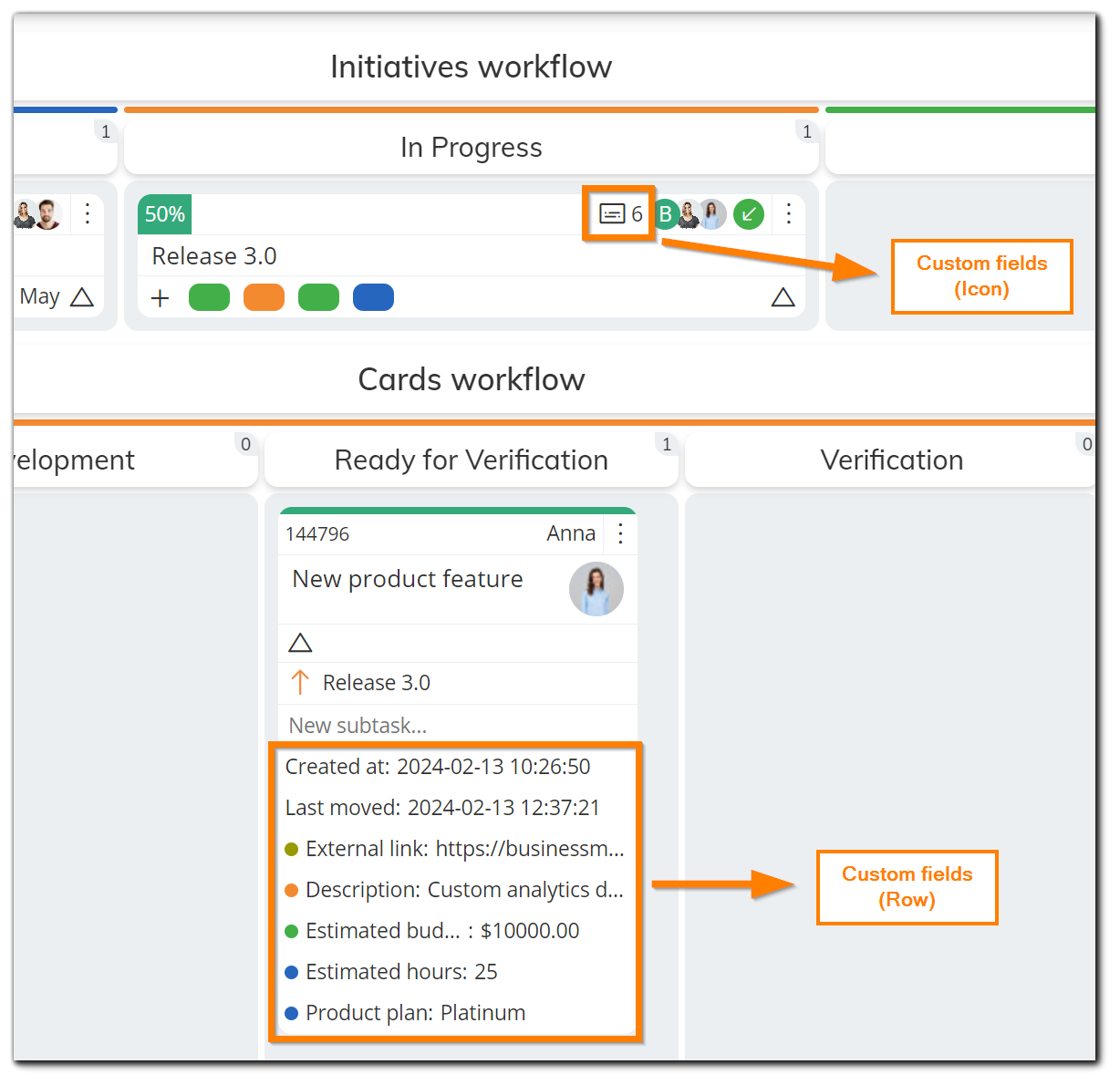This screenshot has height=1085, width=1120.
Task: Expand Release 3.0 card with triangle icon
Action: pos(783,298)
